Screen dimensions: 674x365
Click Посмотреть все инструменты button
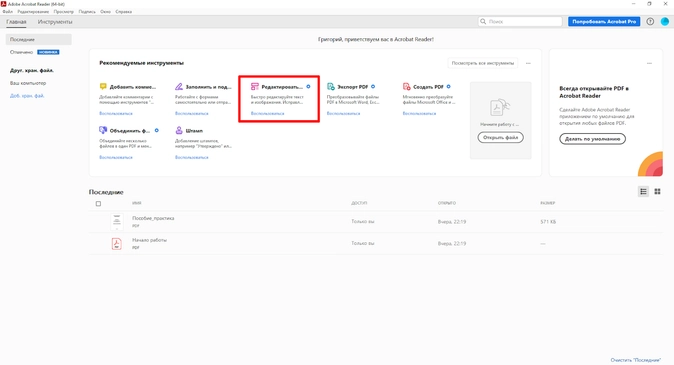click(483, 63)
